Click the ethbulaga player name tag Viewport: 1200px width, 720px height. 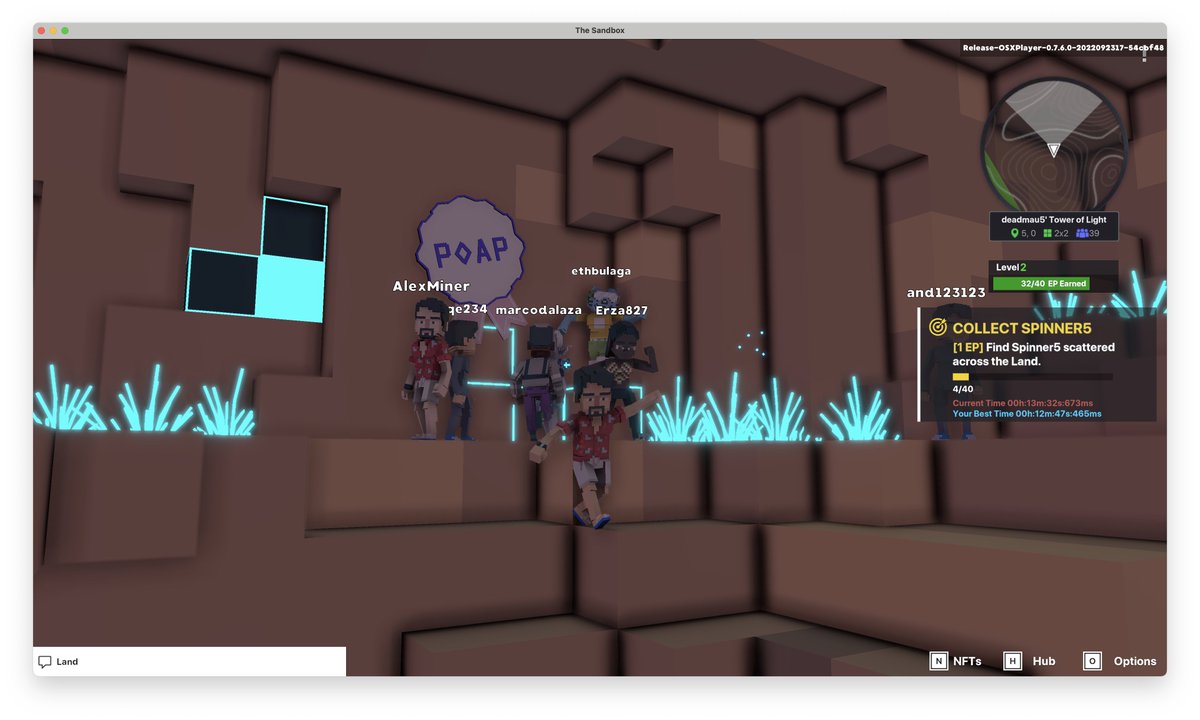click(601, 271)
